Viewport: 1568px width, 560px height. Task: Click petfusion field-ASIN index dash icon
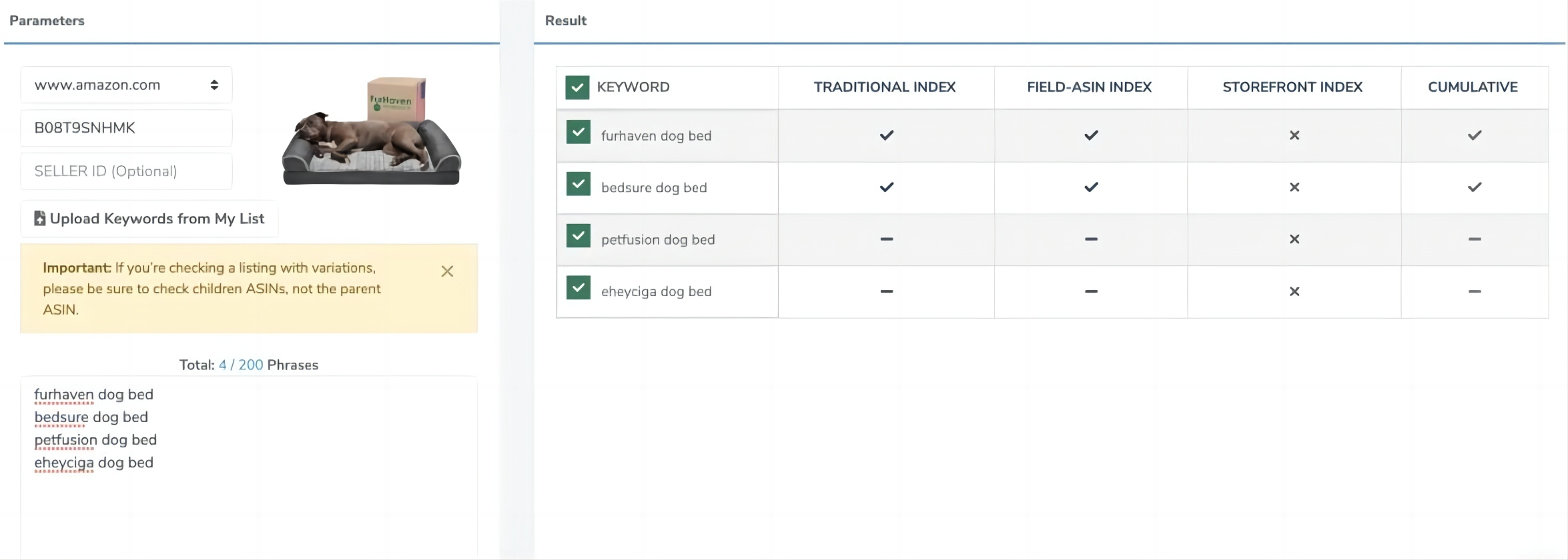(x=1091, y=239)
